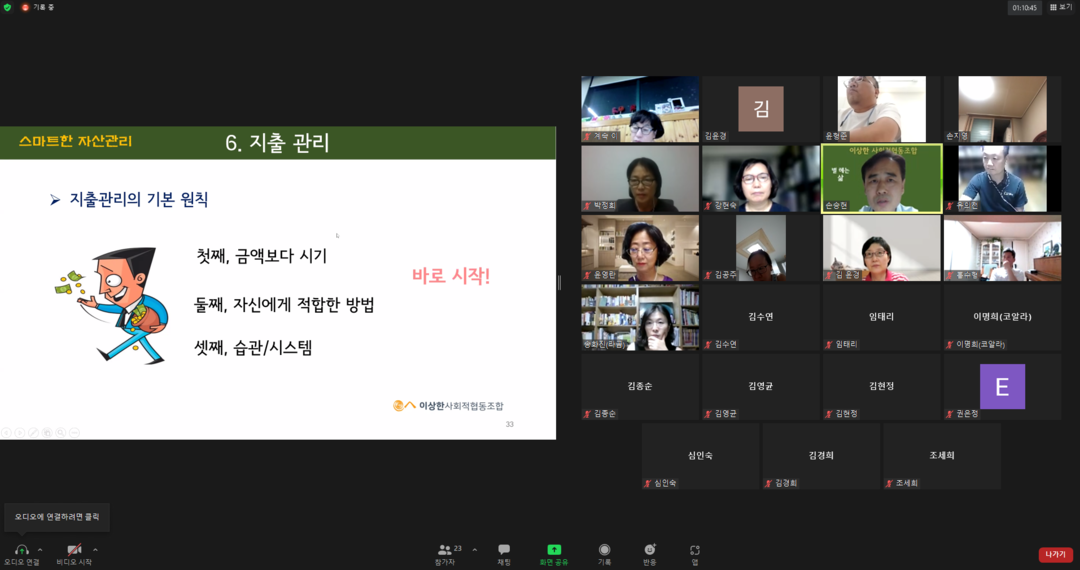Screen dimensions: 1080x570
Task: Leave the meeting with 나가기 button
Action: click(1055, 554)
